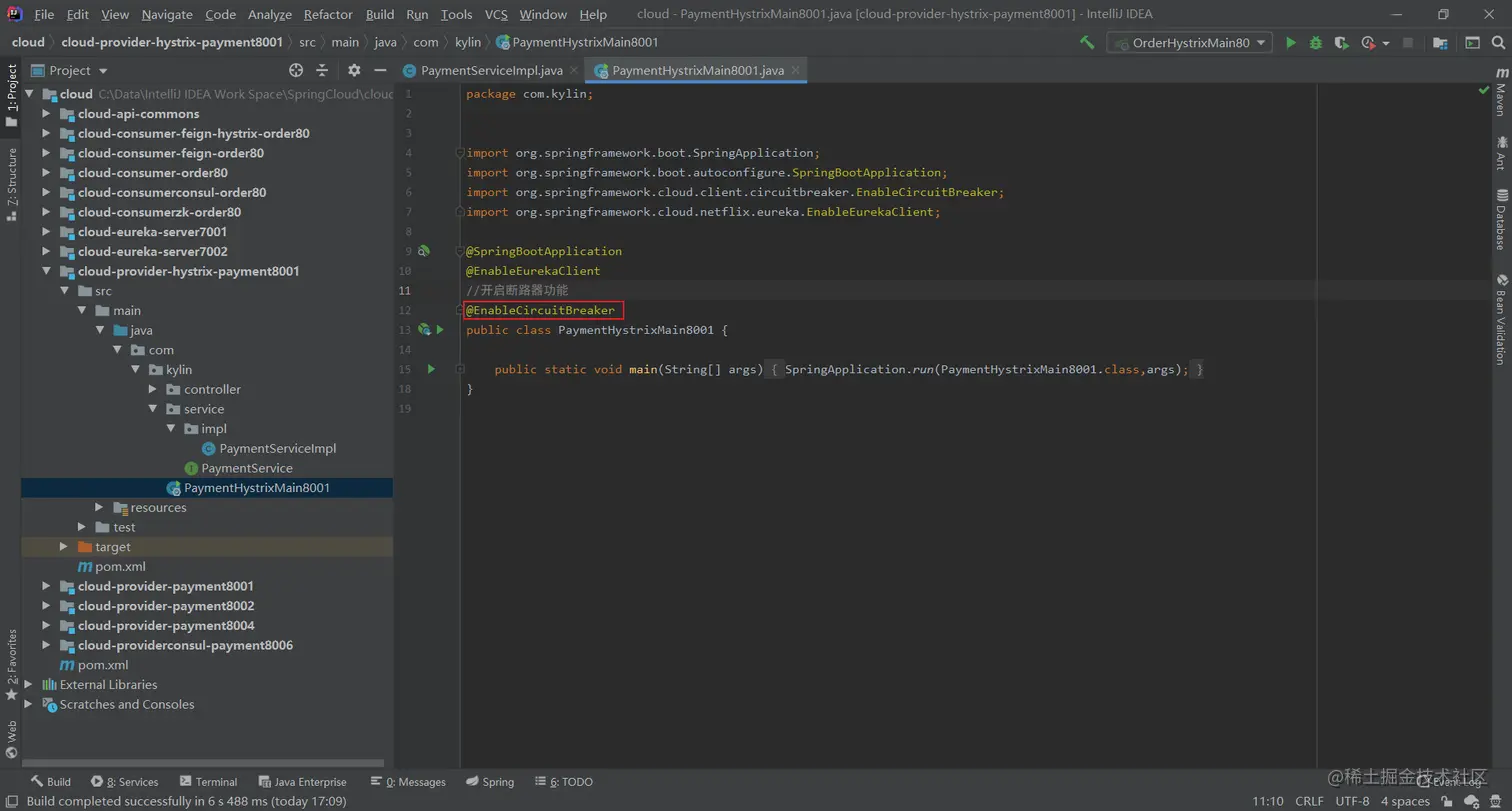Open the Ant tool window
Viewport: 1512px width, 811px height.
click(x=1501, y=153)
